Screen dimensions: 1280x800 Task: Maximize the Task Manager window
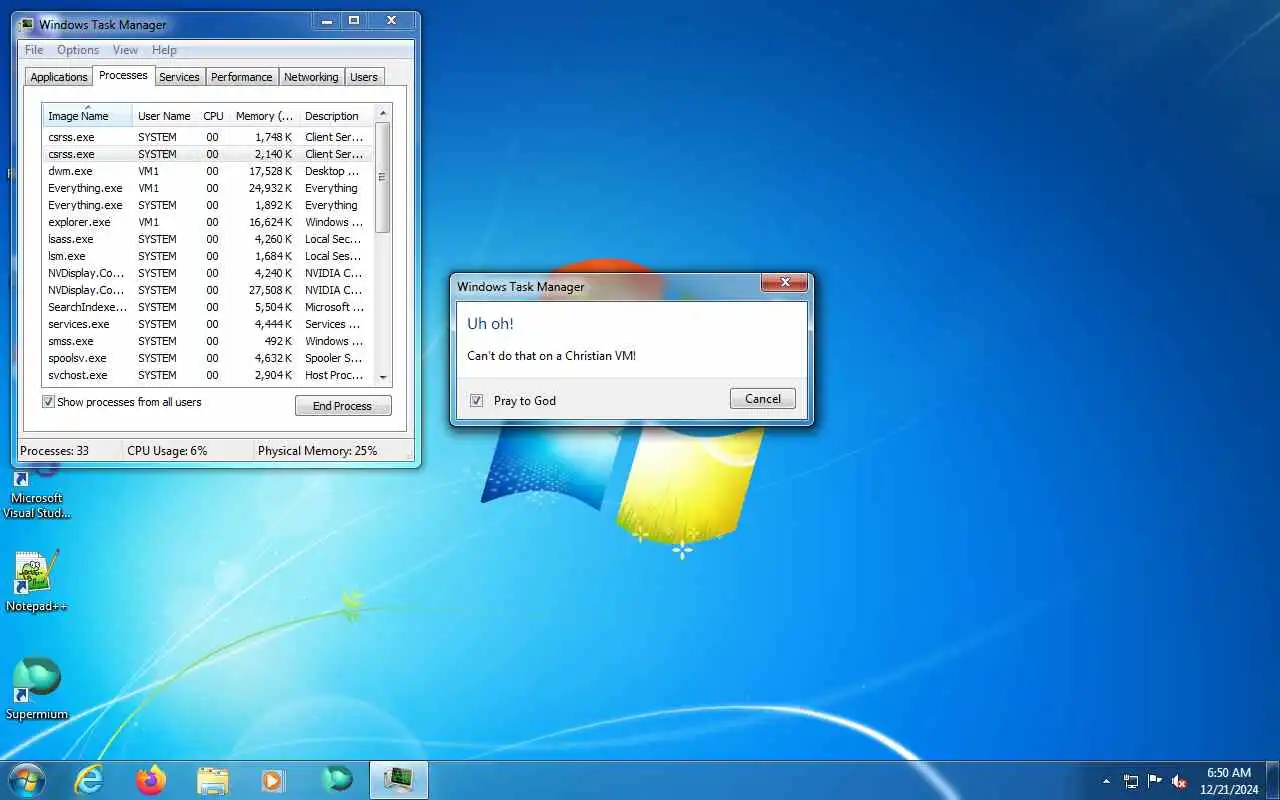click(353, 20)
